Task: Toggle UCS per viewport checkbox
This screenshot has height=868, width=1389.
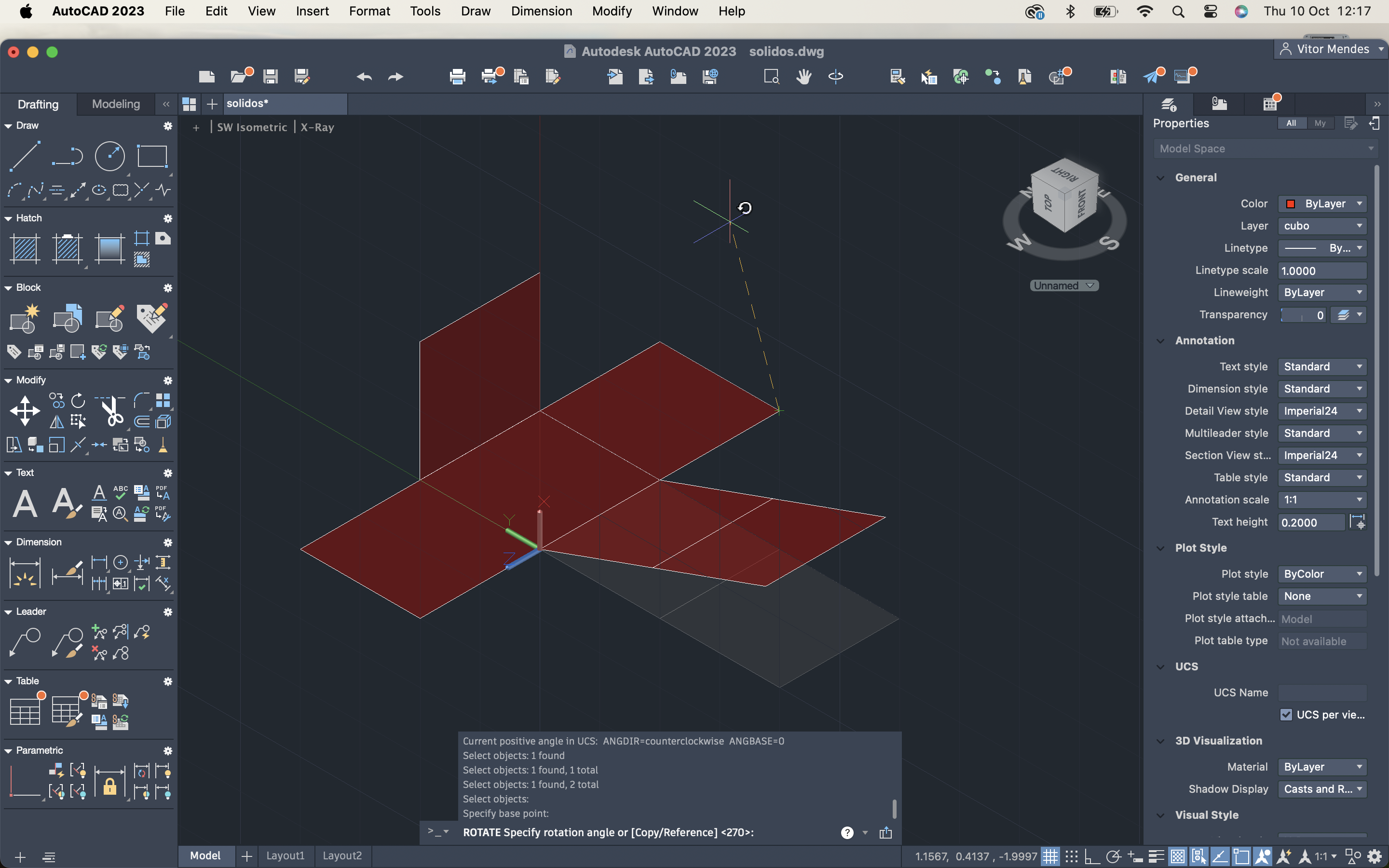Action: [1286, 714]
